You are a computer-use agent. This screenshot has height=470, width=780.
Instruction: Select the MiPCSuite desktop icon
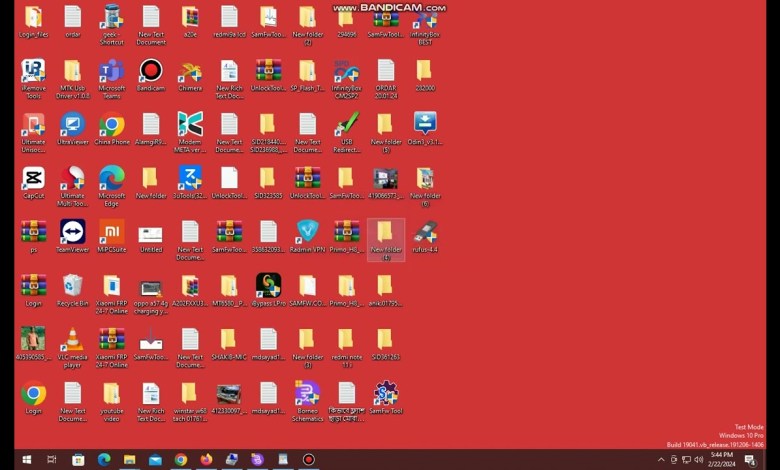coord(111,236)
